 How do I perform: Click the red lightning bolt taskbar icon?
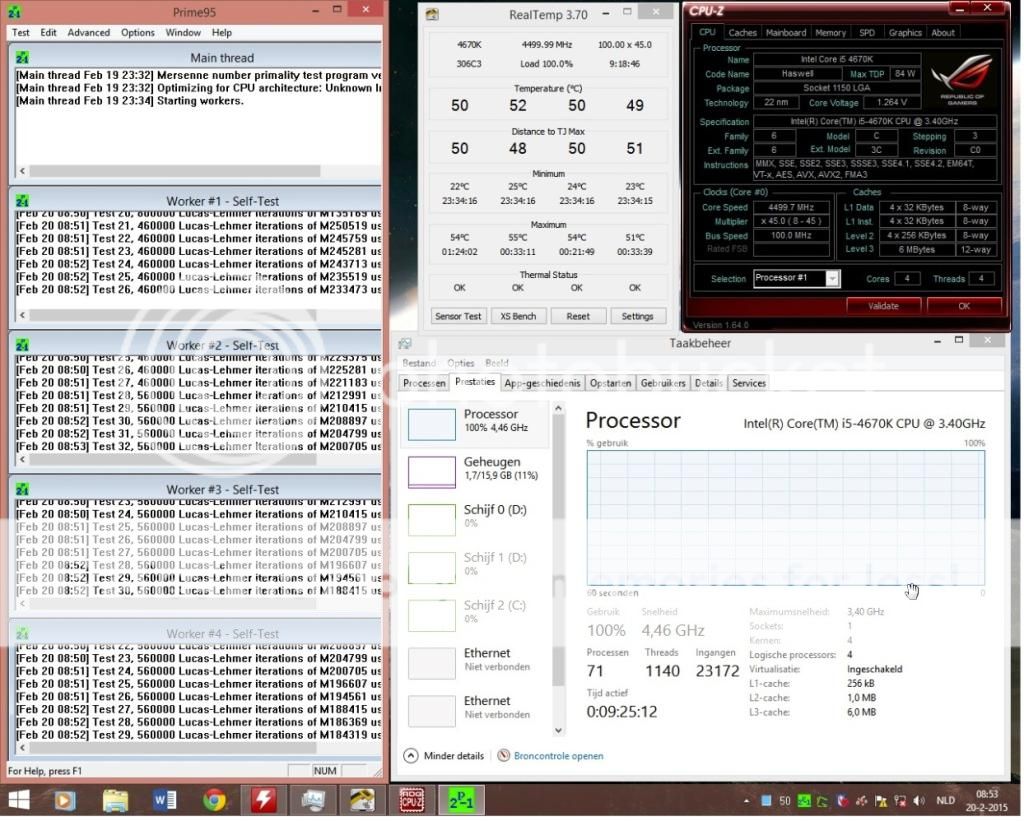click(263, 799)
